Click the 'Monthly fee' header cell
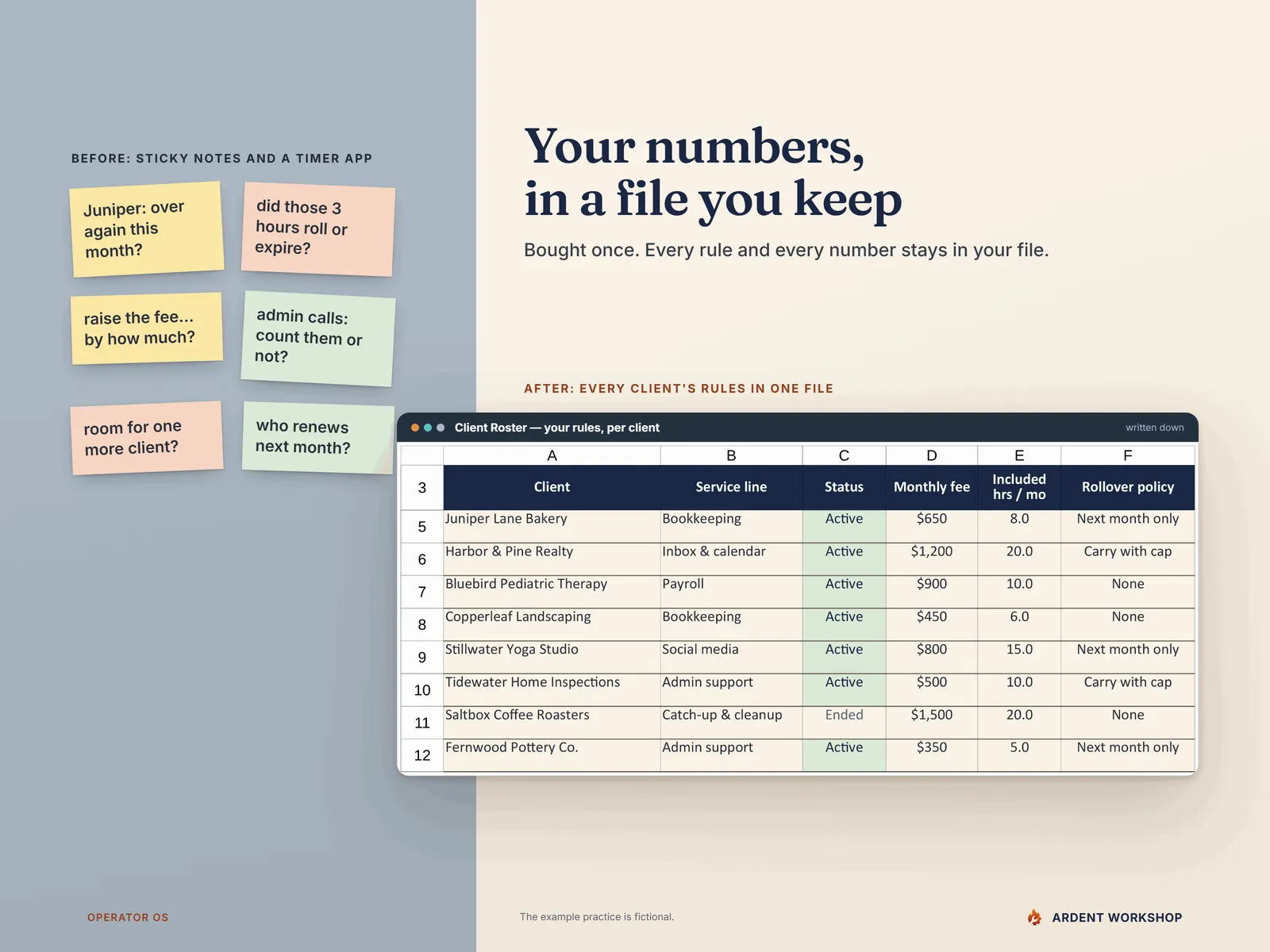The image size is (1270, 952). coord(932,487)
